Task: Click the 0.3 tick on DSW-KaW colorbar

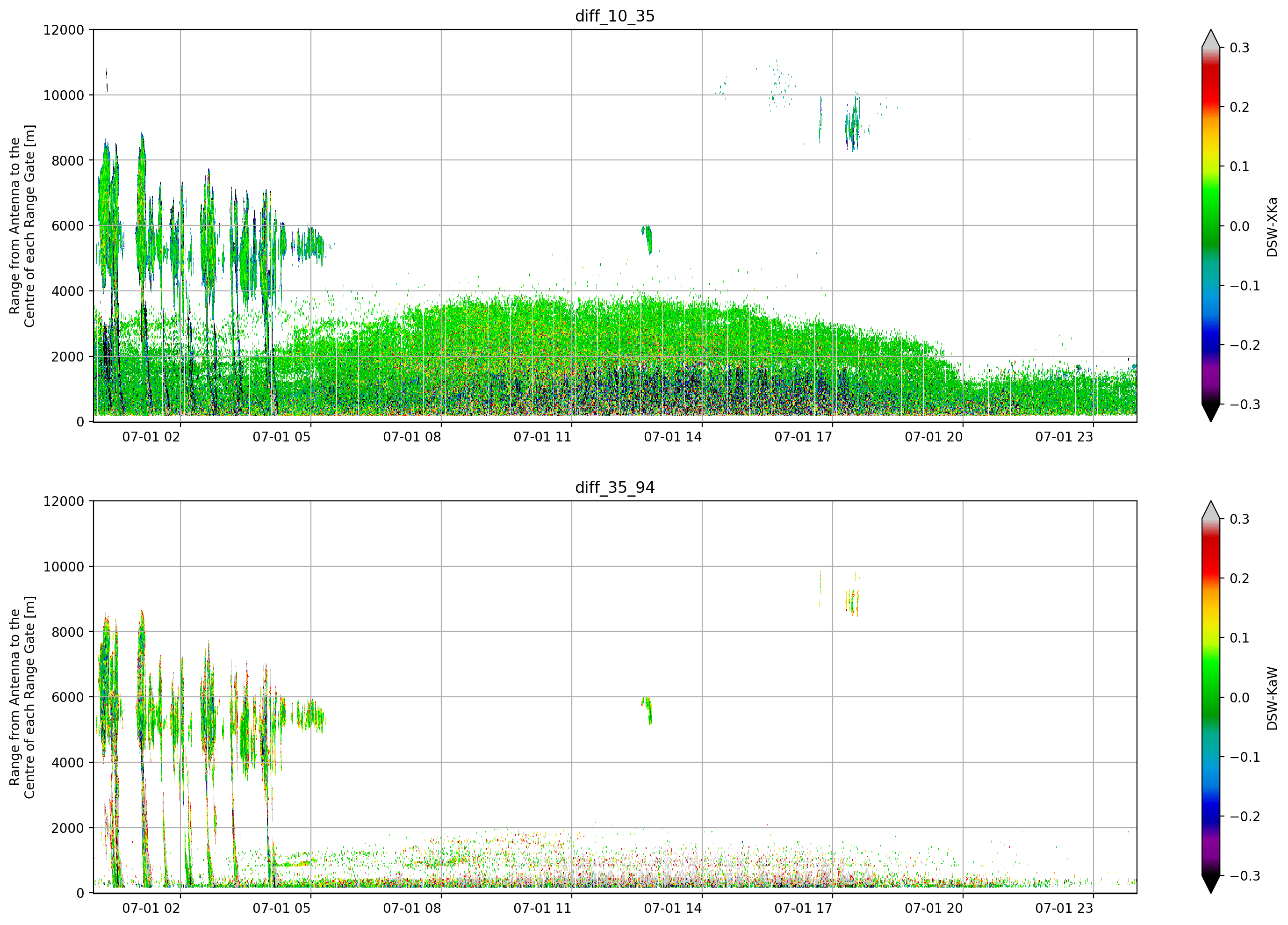Action: tap(1240, 519)
